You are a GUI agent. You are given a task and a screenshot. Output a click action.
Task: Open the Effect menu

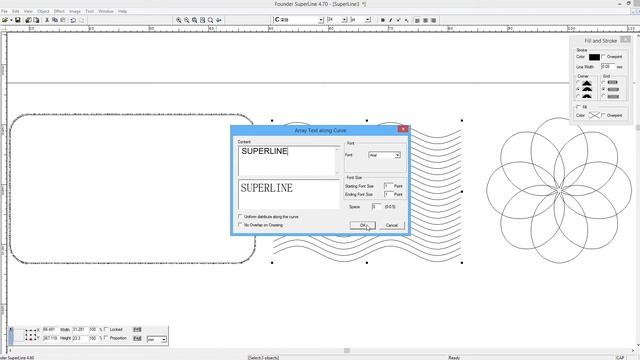click(x=59, y=11)
